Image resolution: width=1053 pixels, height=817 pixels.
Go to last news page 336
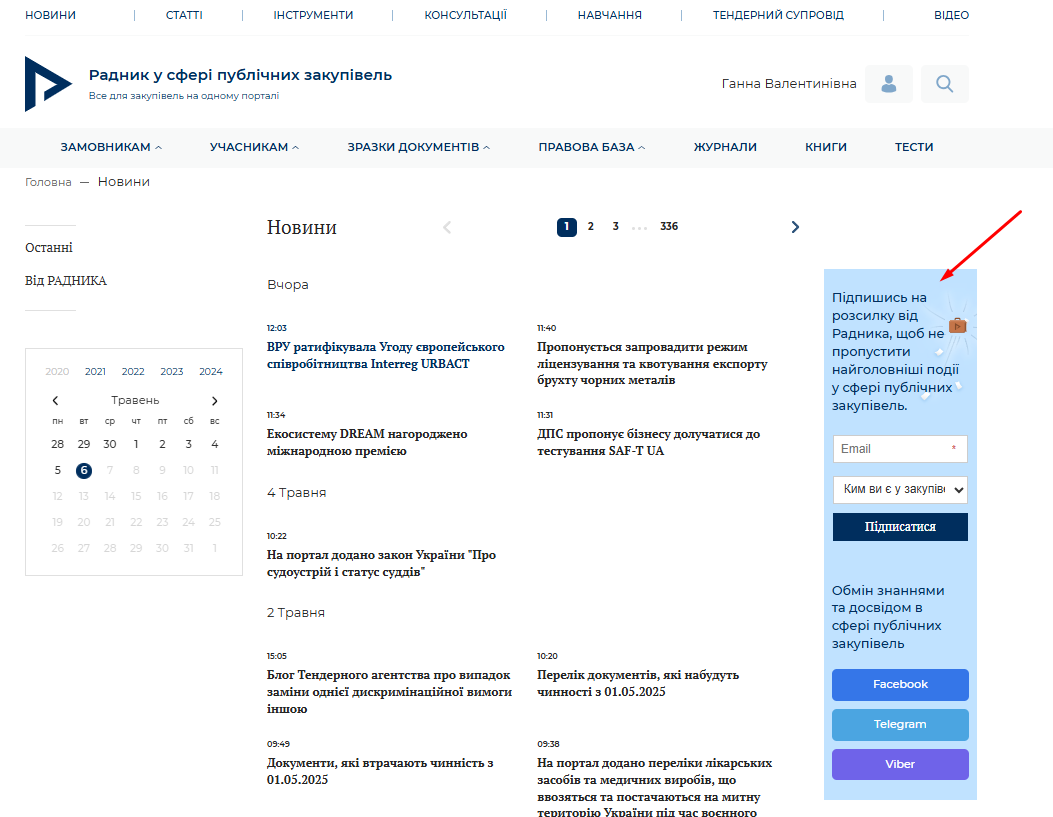click(669, 226)
